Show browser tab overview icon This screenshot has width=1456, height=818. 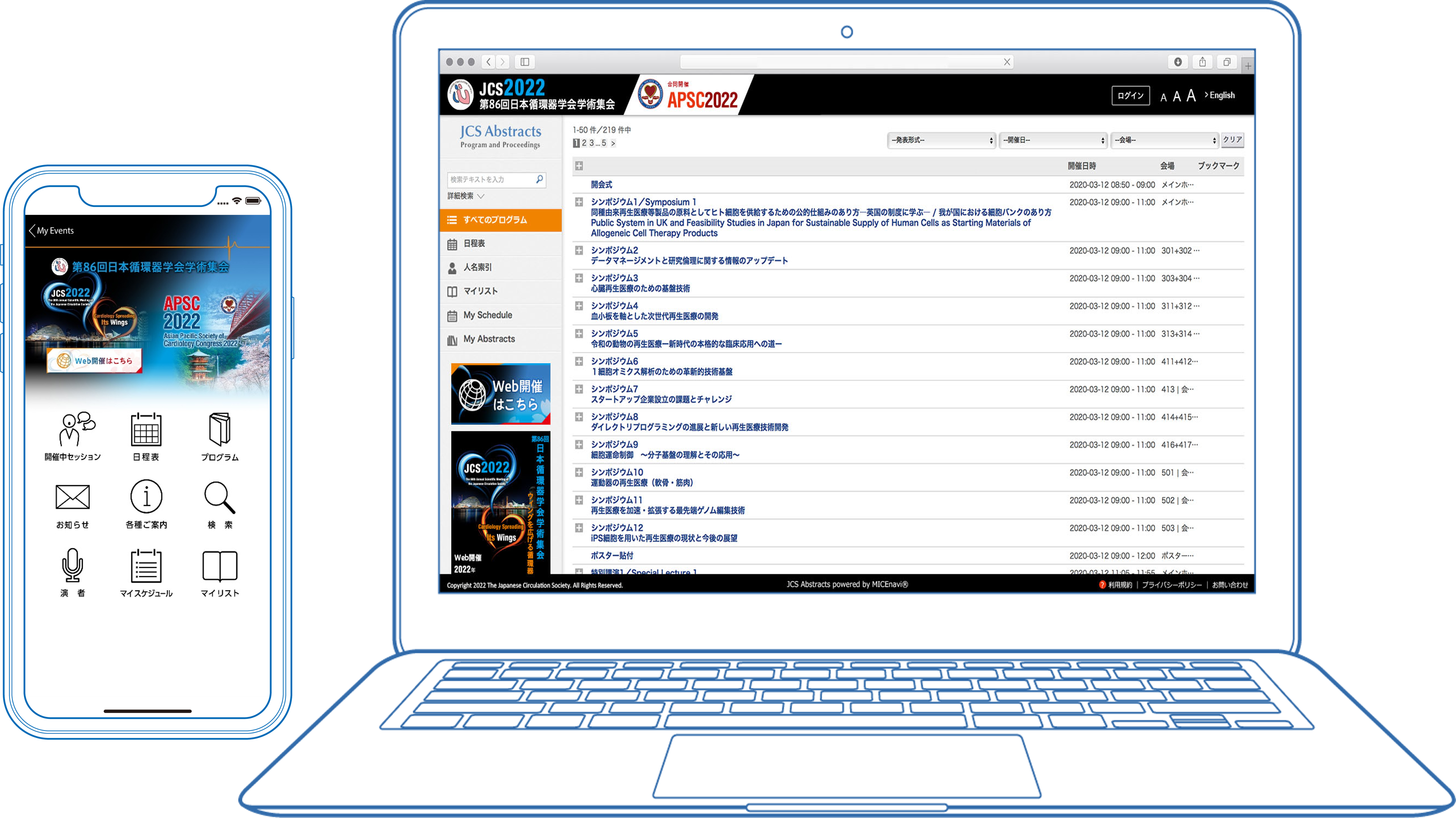(x=1226, y=62)
